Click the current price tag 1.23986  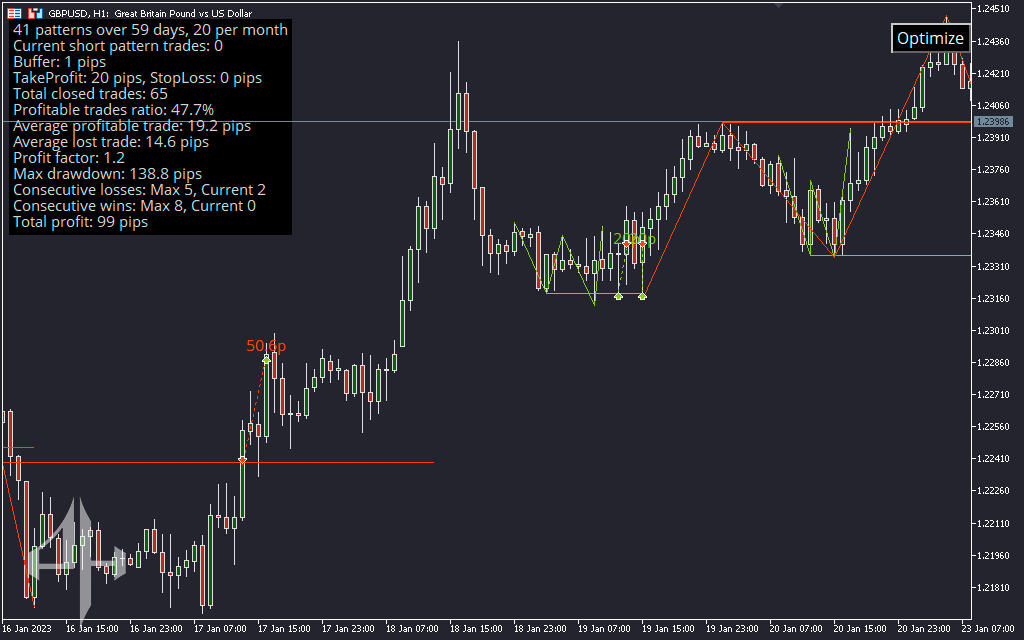pyautogui.click(x=993, y=121)
